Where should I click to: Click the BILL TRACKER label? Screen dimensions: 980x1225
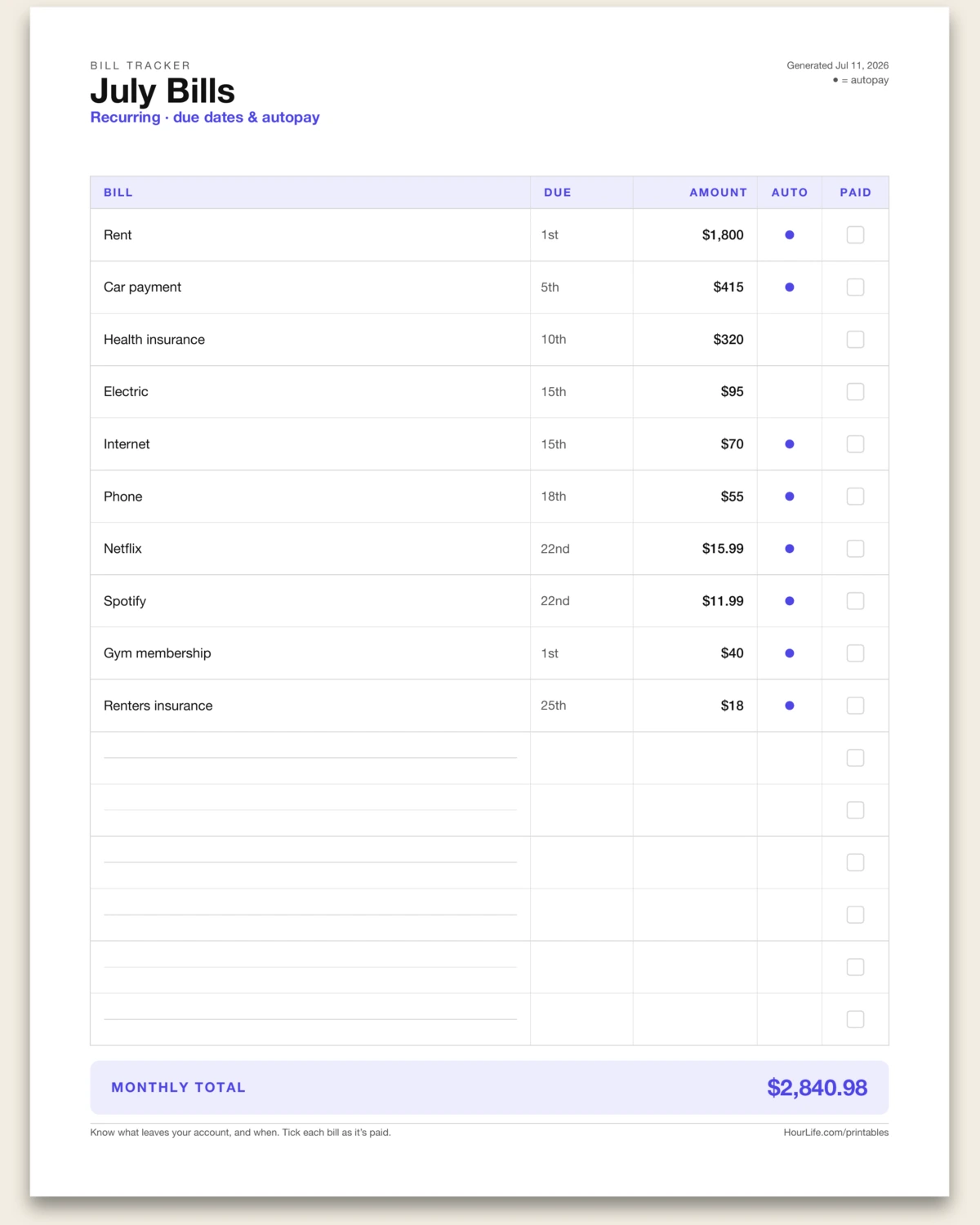140,65
